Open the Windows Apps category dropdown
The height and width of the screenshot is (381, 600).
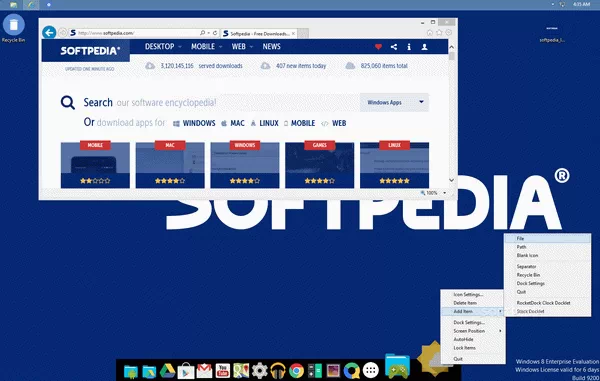click(395, 103)
